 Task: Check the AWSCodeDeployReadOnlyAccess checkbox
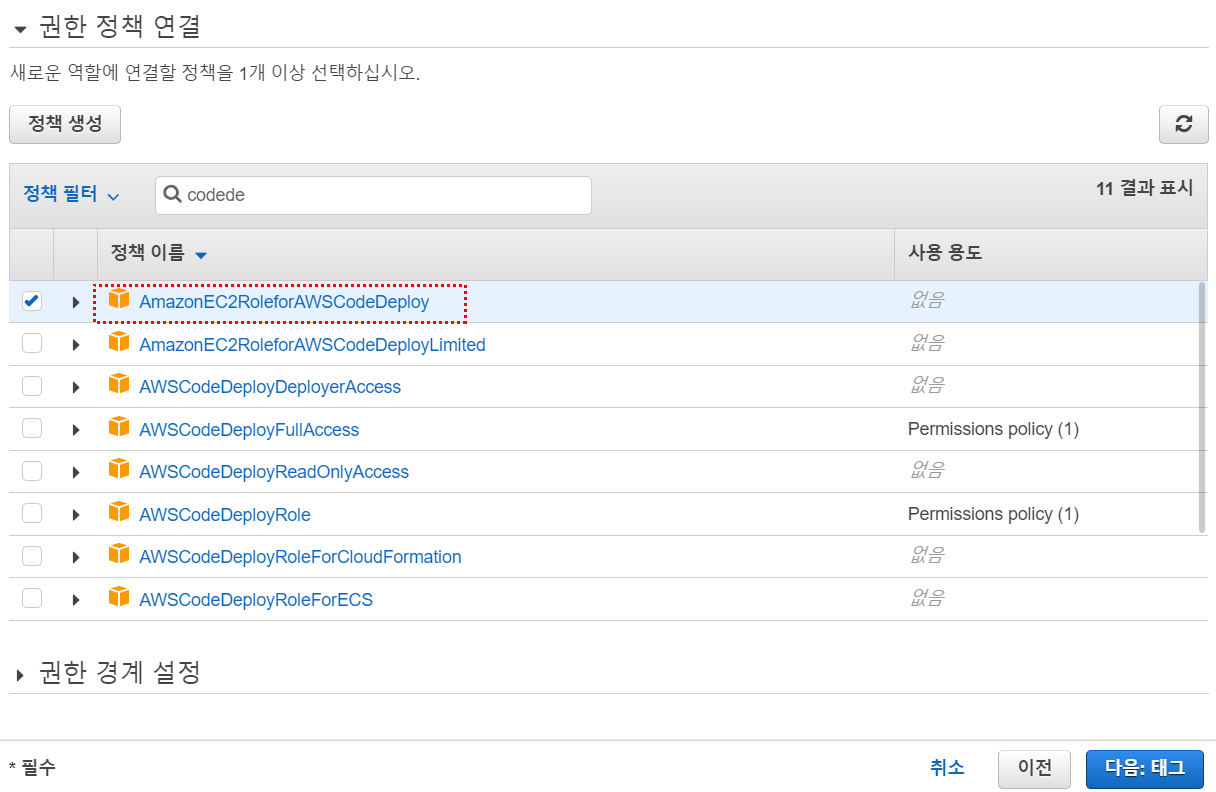(x=32, y=471)
